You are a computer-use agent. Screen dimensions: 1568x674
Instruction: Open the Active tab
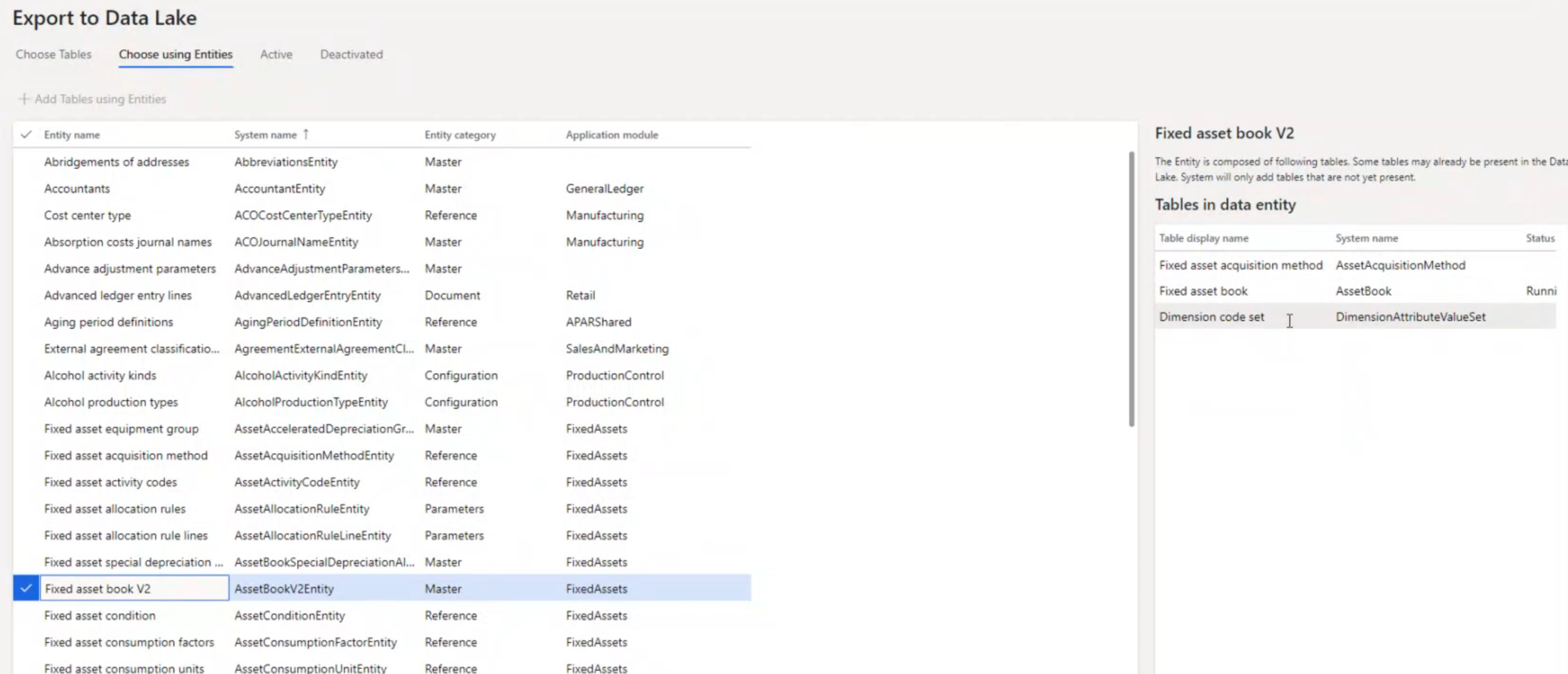[276, 55]
